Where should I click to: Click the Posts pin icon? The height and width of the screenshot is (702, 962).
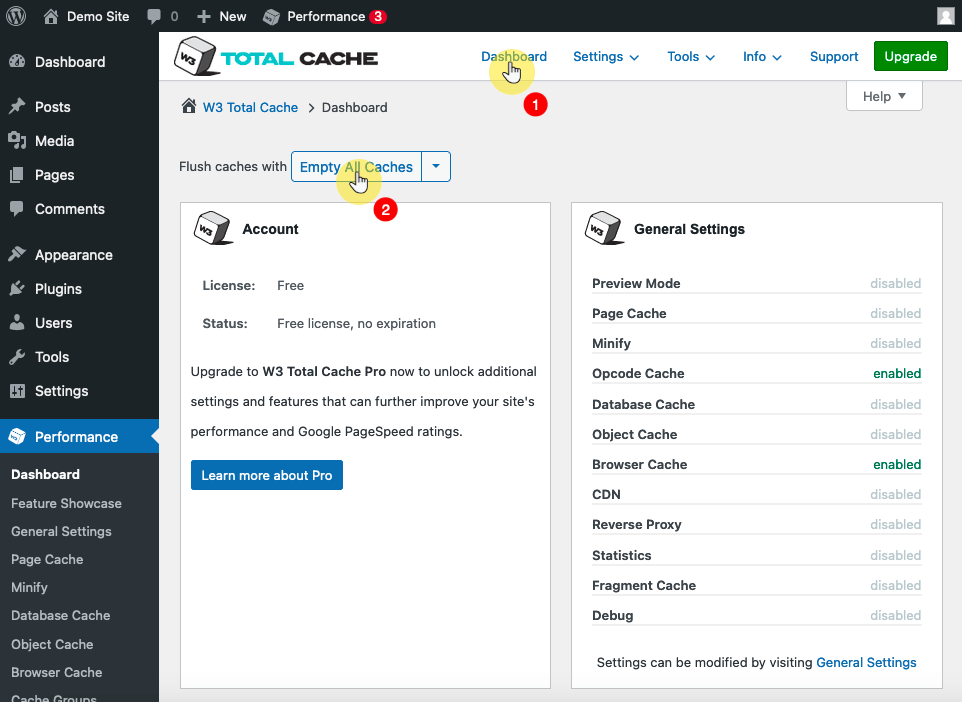click(17, 106)
